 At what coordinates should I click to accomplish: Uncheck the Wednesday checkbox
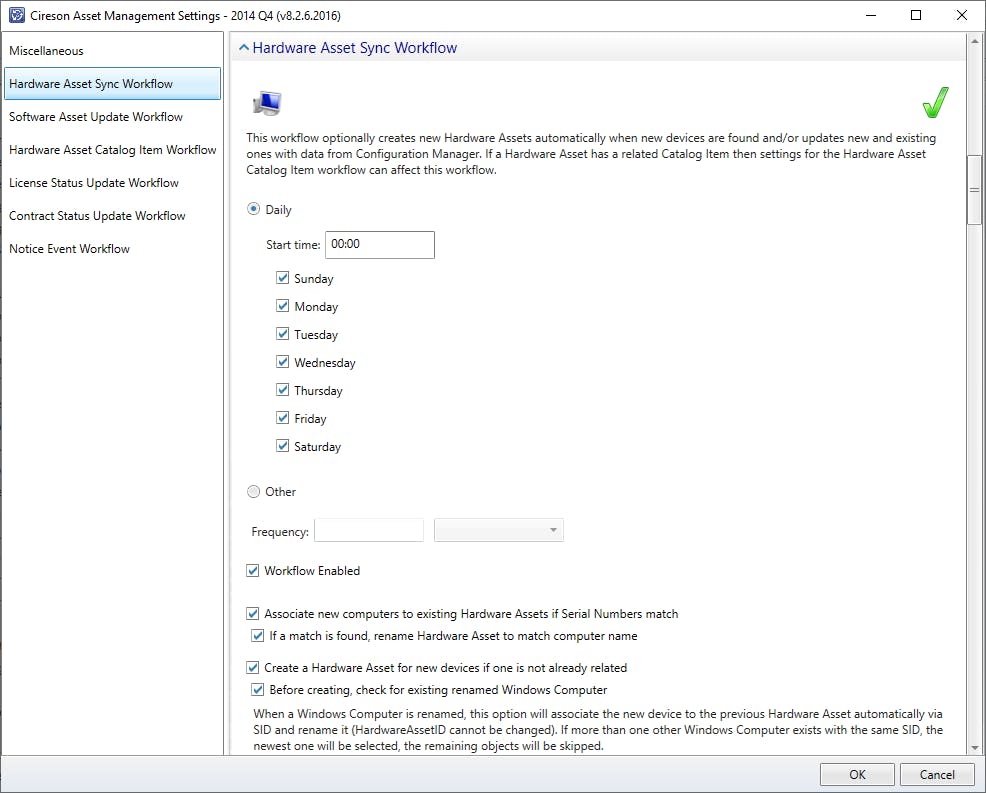tap(283, 362)
